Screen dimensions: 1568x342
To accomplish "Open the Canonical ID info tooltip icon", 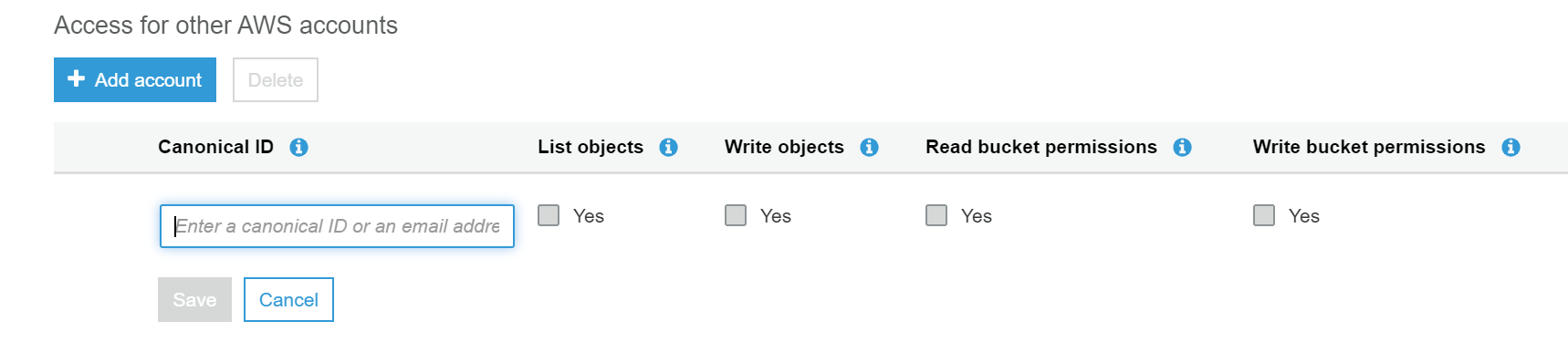I will coord(298,147).
